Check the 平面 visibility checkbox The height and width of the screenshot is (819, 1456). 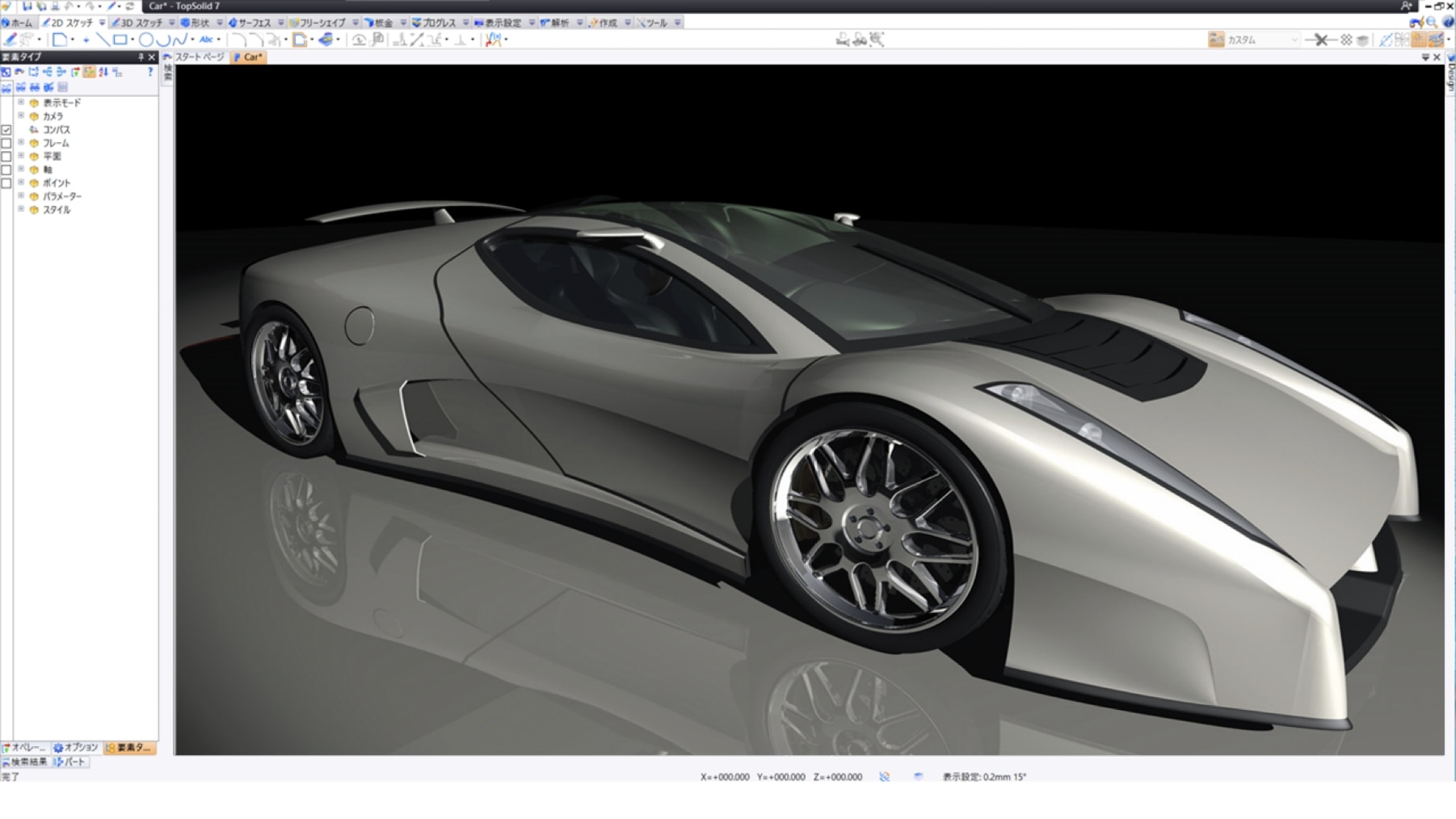(6, 157)
